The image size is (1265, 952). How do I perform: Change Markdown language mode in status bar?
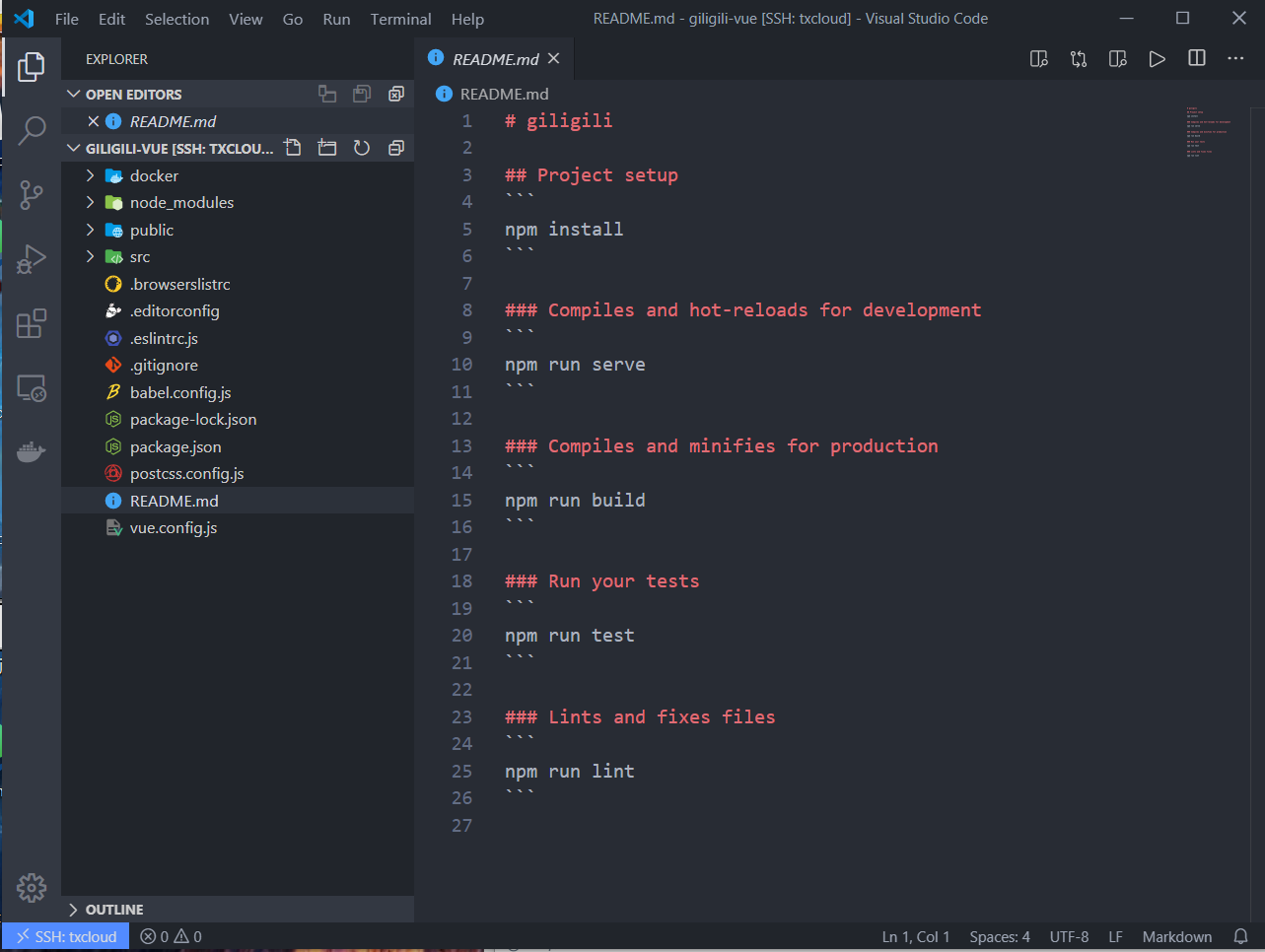click(1176, 936)
